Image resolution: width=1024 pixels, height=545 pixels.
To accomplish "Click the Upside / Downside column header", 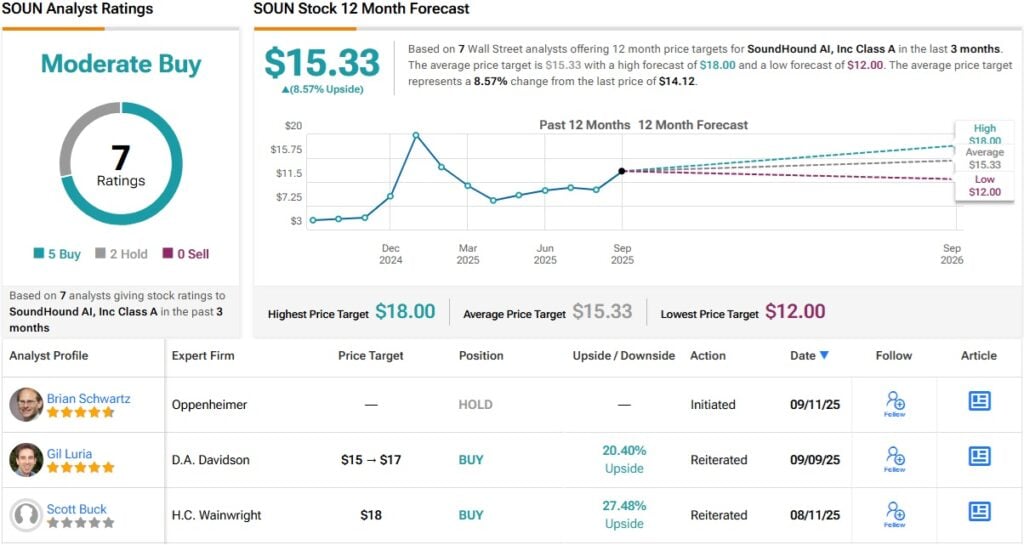I will point(623,355).
